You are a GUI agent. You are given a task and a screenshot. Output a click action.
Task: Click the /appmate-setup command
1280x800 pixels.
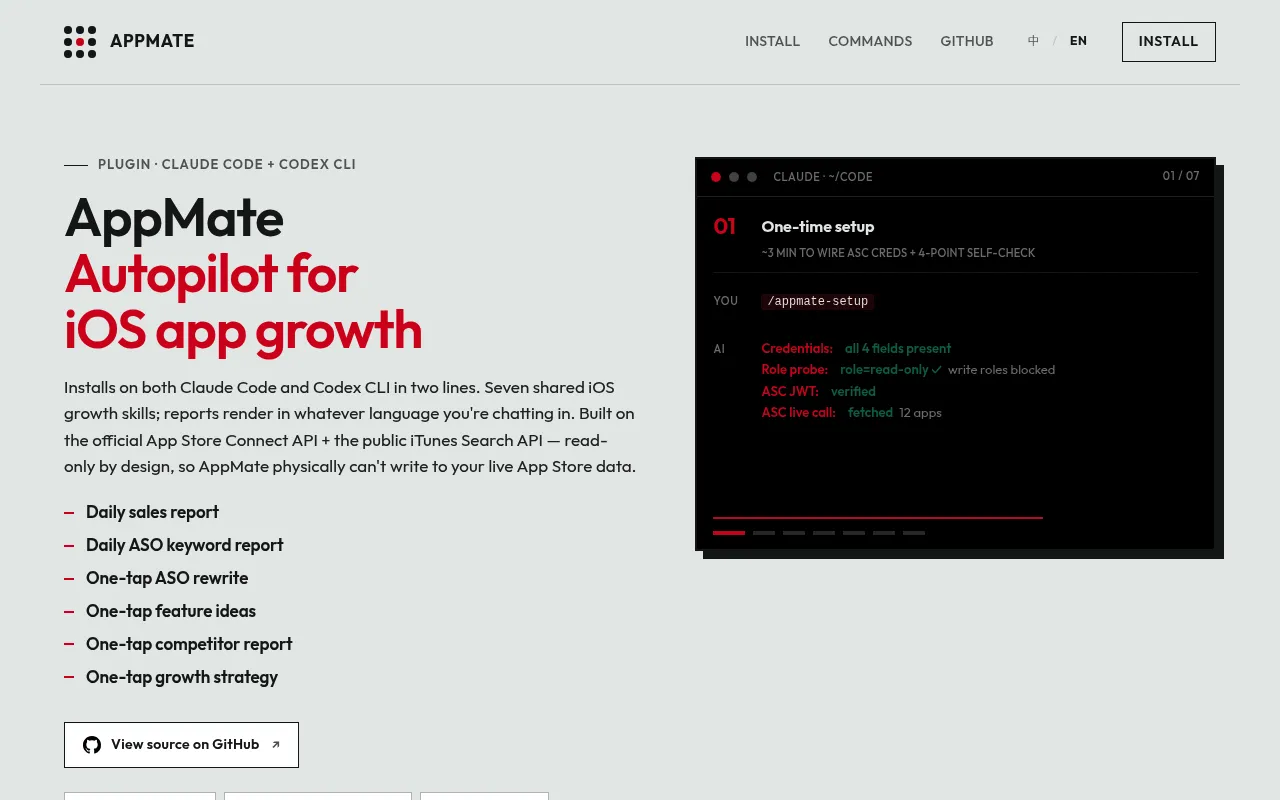pyautogui.click(x=818, y=301)
